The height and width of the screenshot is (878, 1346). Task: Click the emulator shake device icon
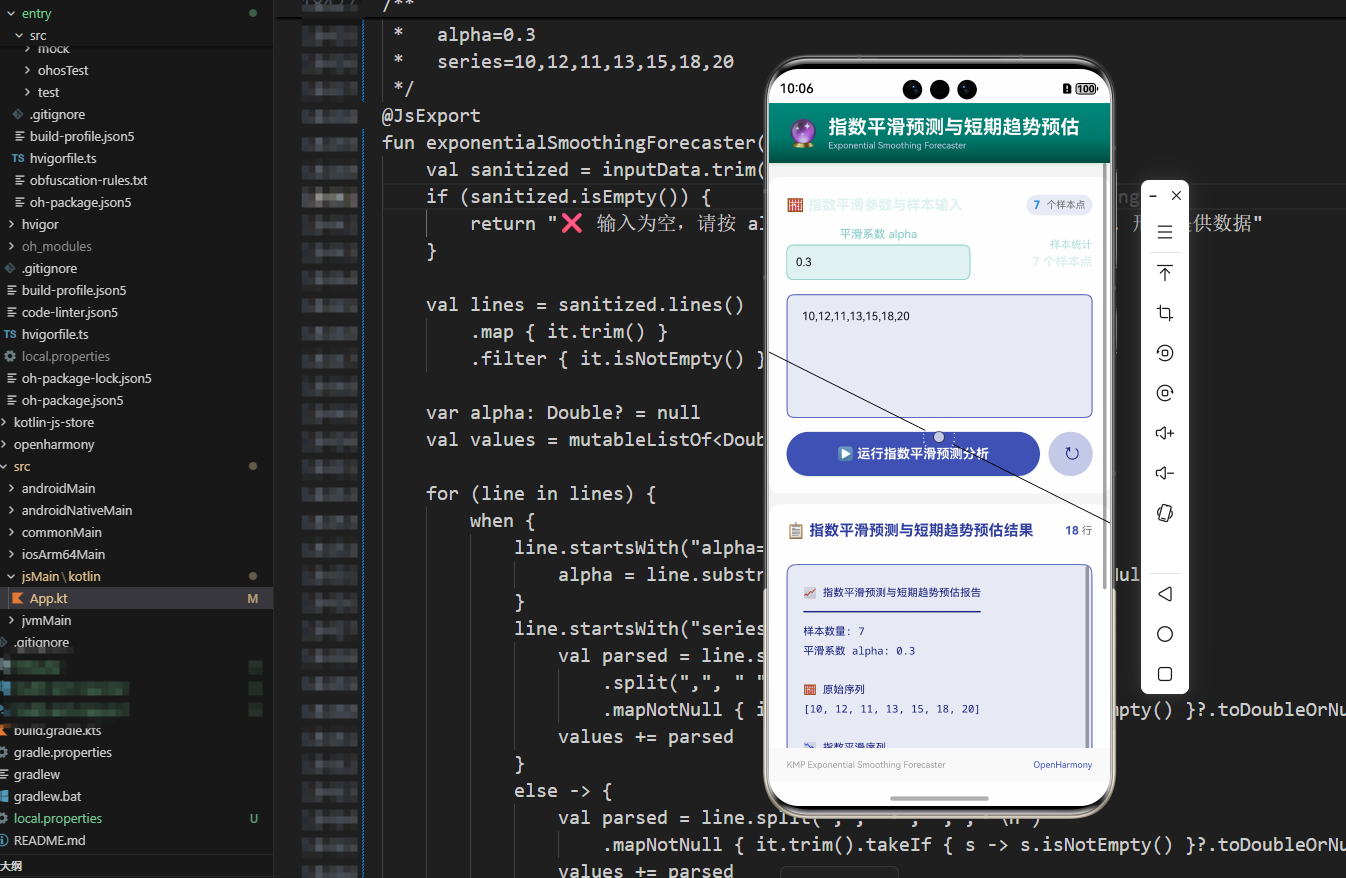click(x=1164, y=513)
